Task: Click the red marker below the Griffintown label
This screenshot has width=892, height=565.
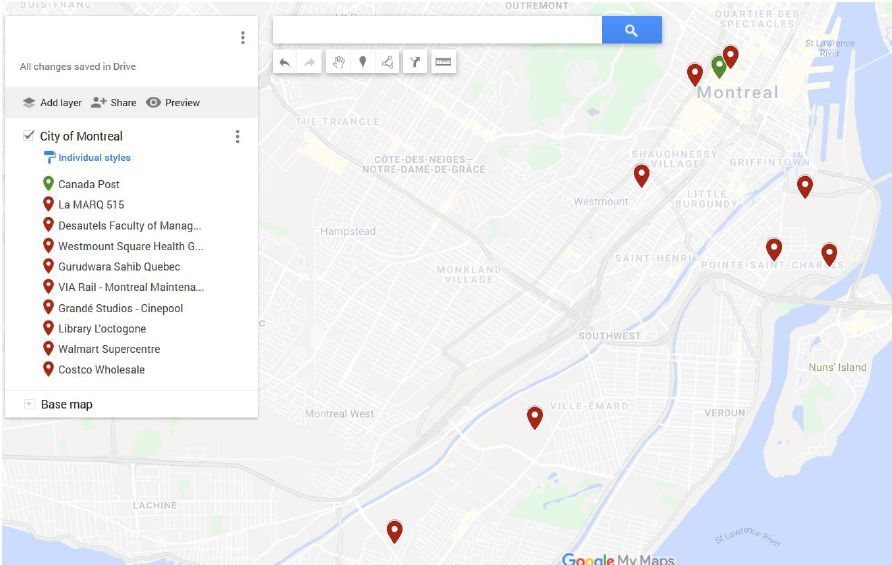Action: coord(804,186)
